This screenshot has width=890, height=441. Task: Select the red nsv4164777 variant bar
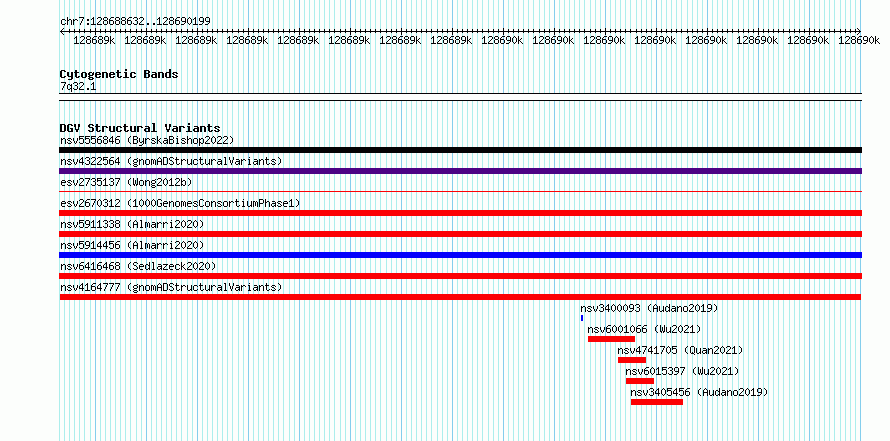460,297
